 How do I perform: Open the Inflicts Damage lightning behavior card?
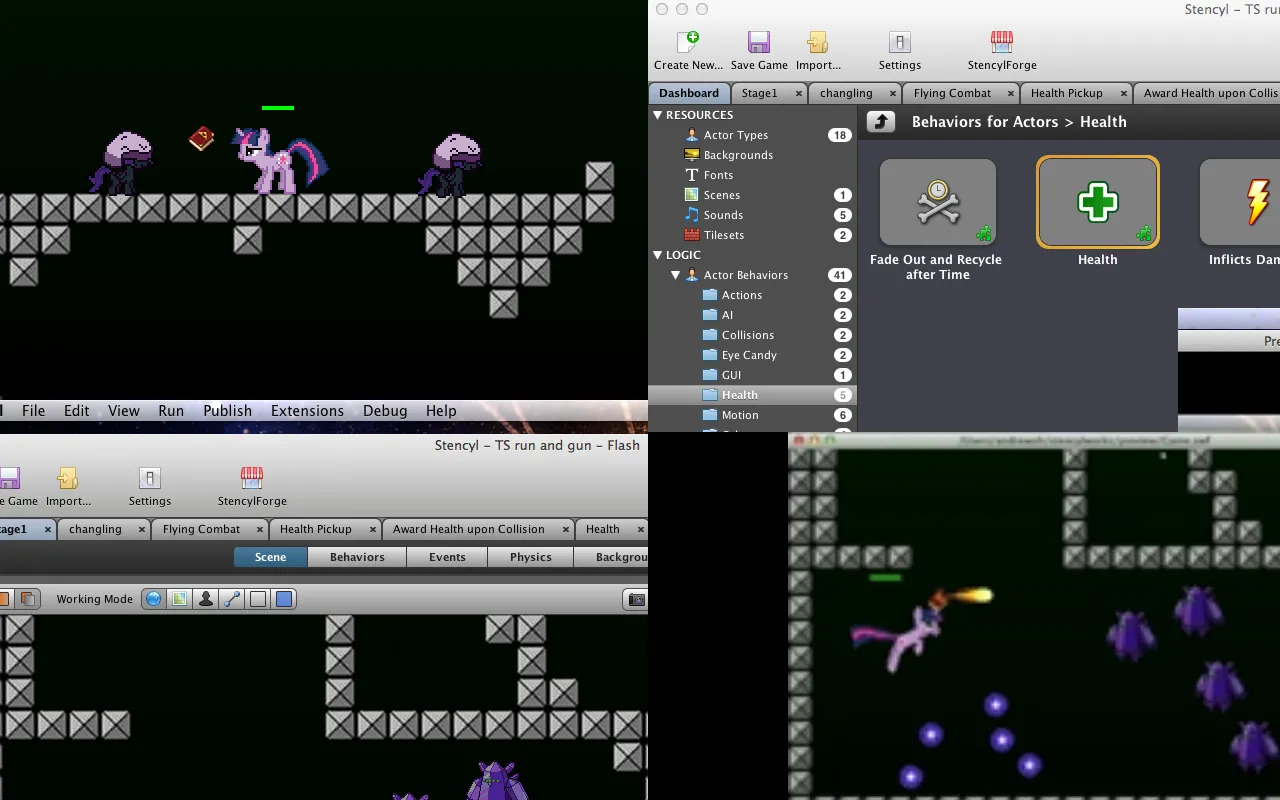coord(1240,202)
